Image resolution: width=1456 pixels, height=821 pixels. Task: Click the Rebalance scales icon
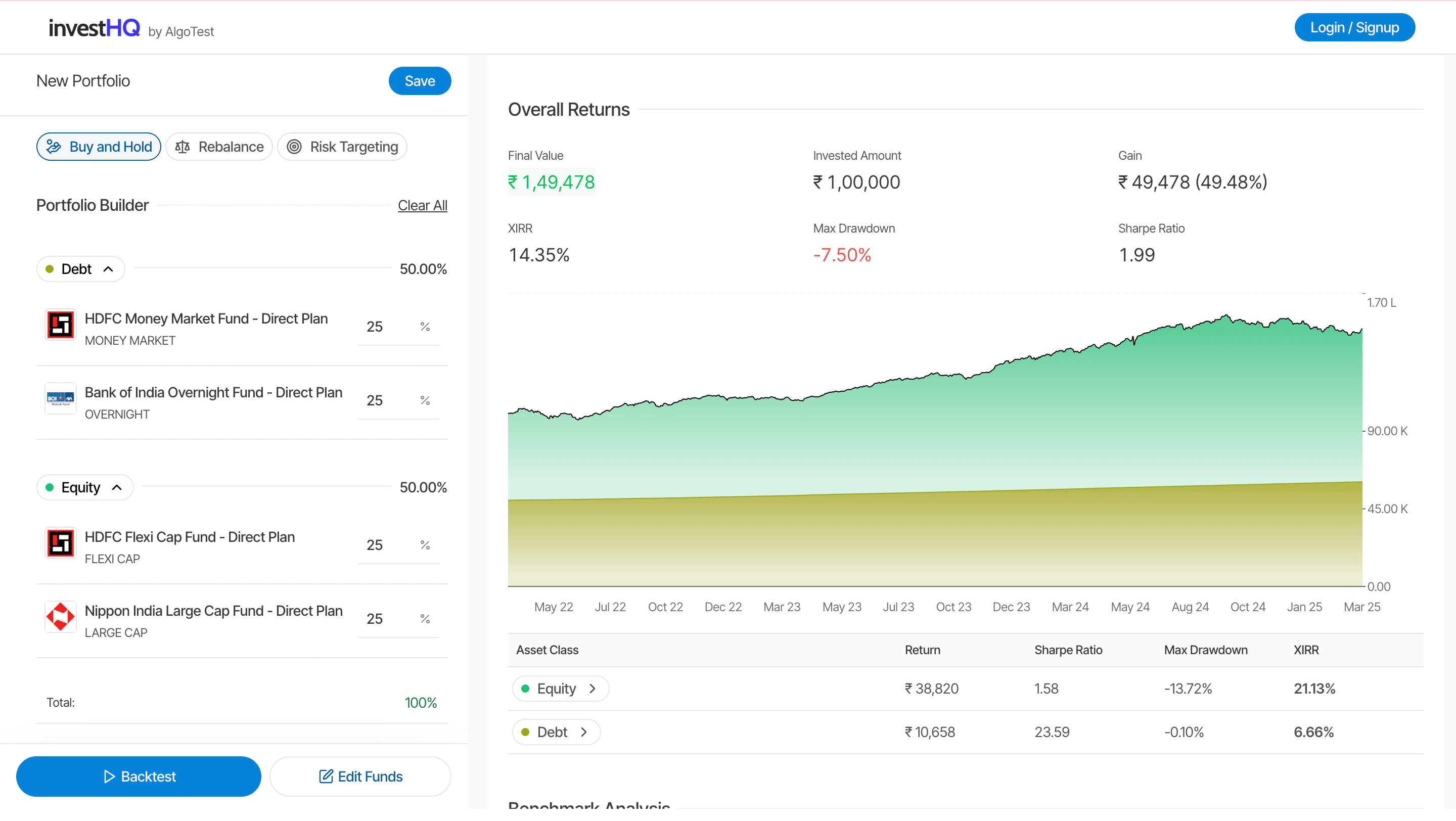[x=182, y=147]
